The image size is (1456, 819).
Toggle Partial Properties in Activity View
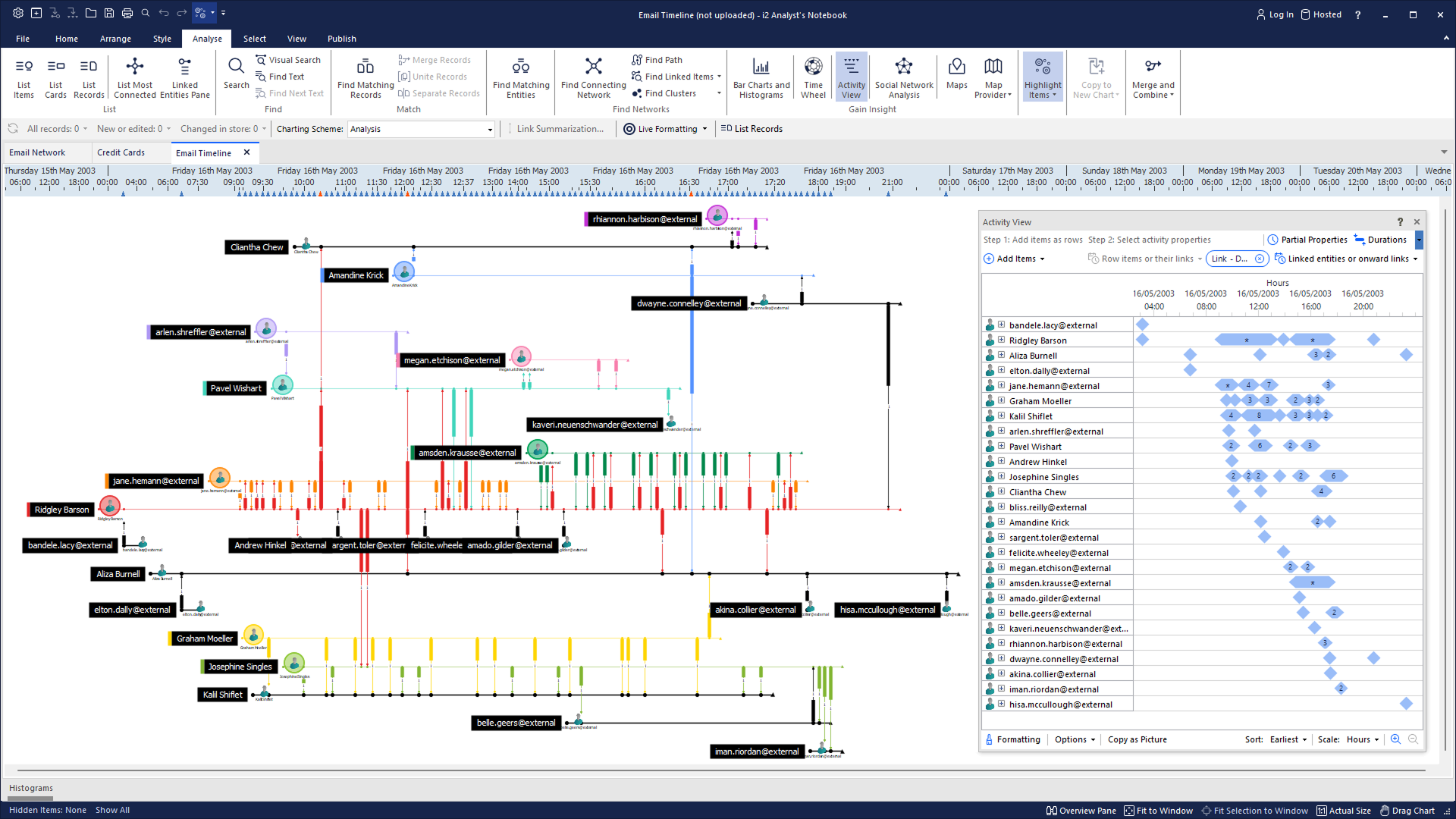[1307, 240]
